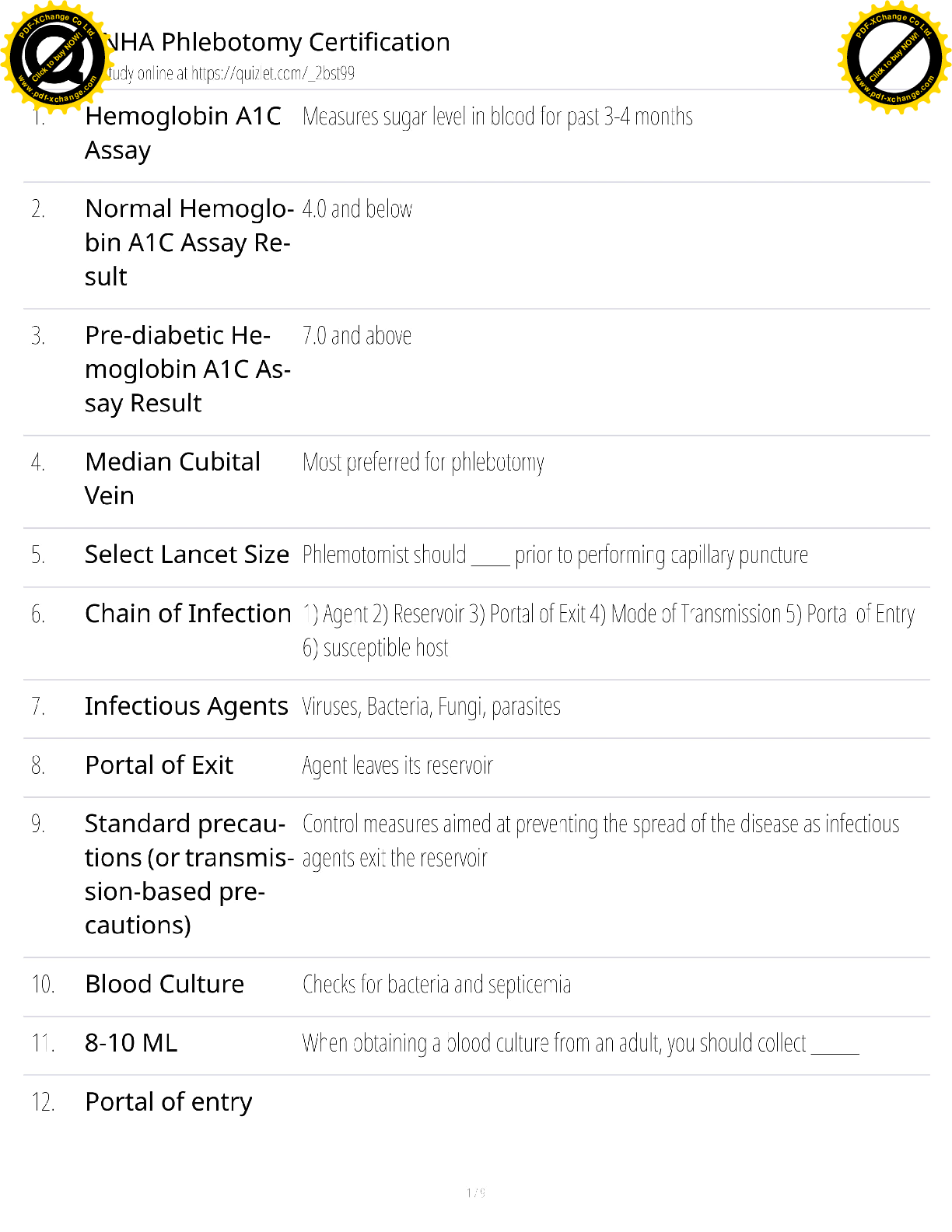Screen dimensions: 952x1232
Task: Click the "Checks for bacteria and septicemia" definition
Action: click(436, 985)
